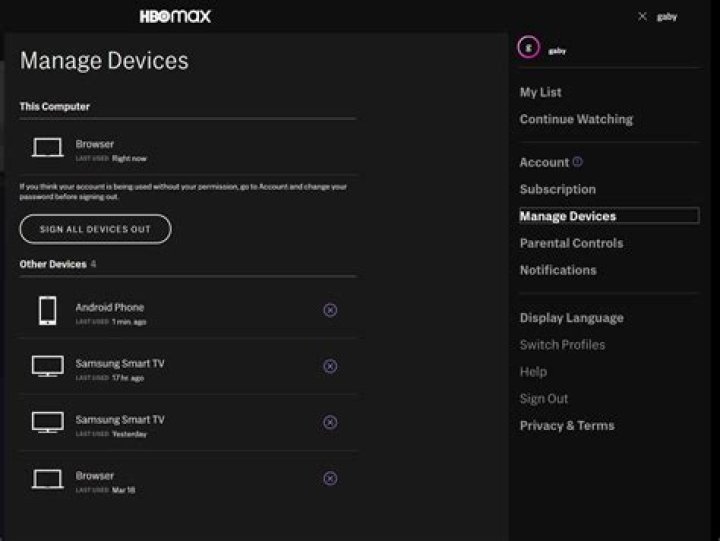Screen dimensions: 720x541
Task: Click the gaby profile avatar circle
Action: pos(528,47)
